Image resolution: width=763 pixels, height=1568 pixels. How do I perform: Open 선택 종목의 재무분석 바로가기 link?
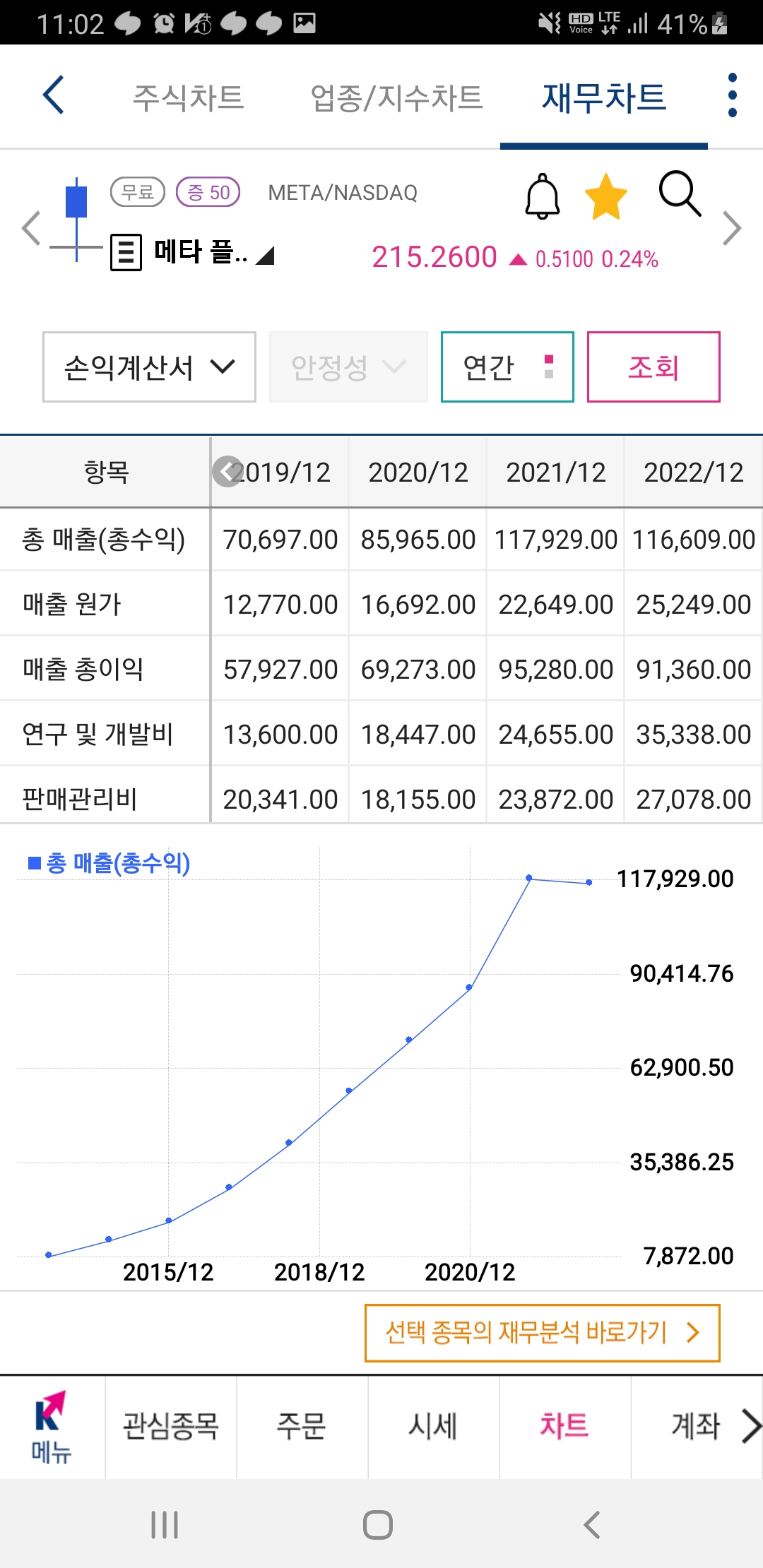543,1333
